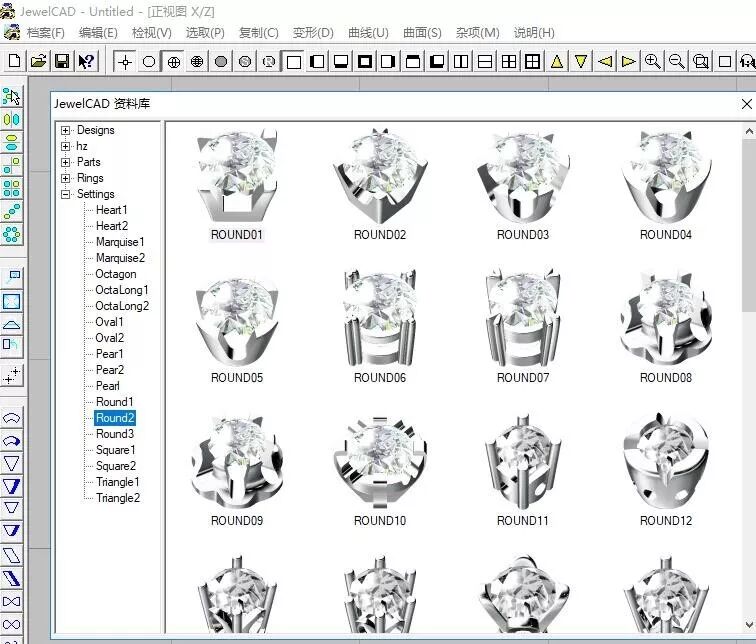Click the zoom window magnifier icon

(x=701, y=62)
